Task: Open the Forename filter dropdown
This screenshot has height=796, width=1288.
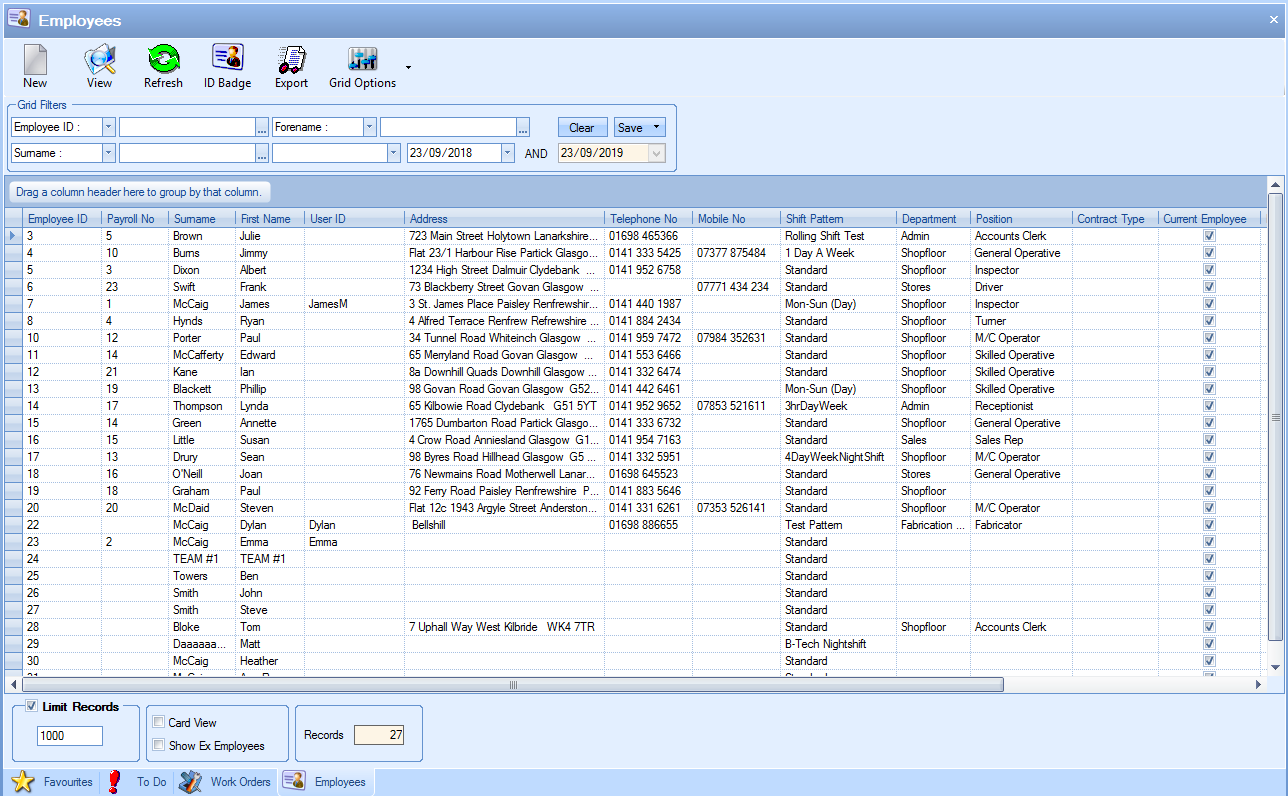Action: pyautogui.click(x=369, y=127)
